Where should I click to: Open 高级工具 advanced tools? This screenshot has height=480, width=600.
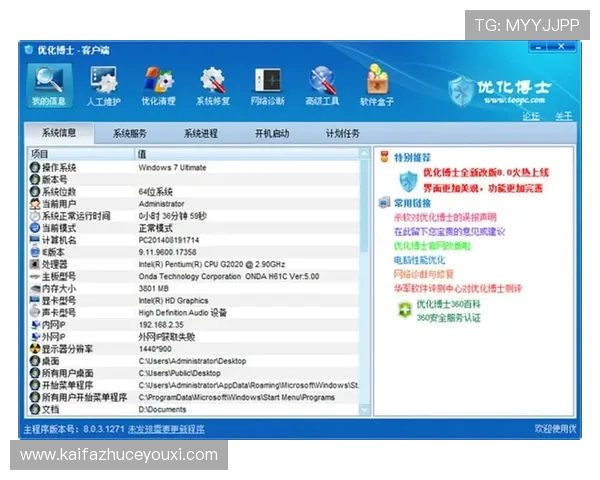click(322, 84)
